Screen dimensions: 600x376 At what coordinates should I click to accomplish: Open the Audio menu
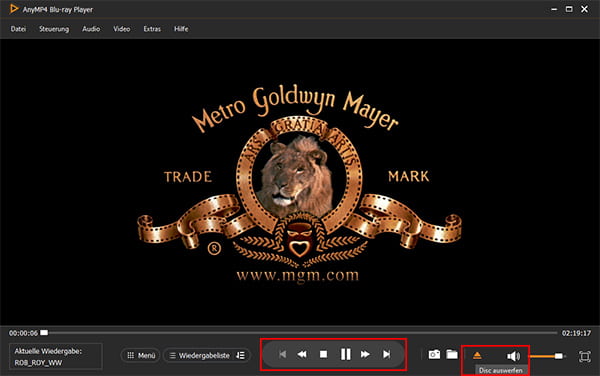click(91, 29)
